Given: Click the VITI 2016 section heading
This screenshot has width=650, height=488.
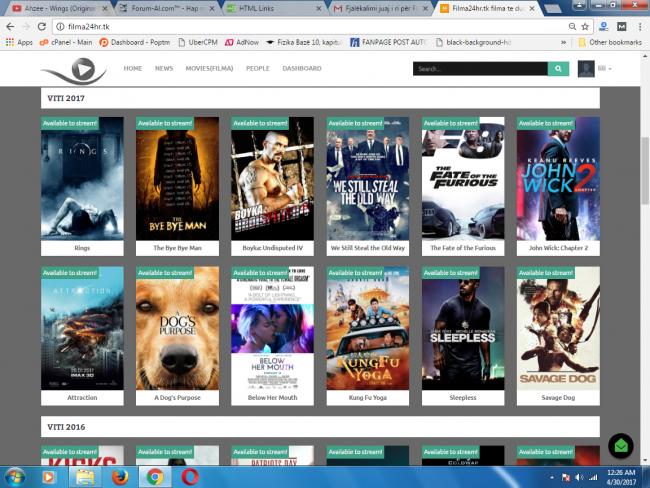Looking at the screenshot, I should [66, 427].
